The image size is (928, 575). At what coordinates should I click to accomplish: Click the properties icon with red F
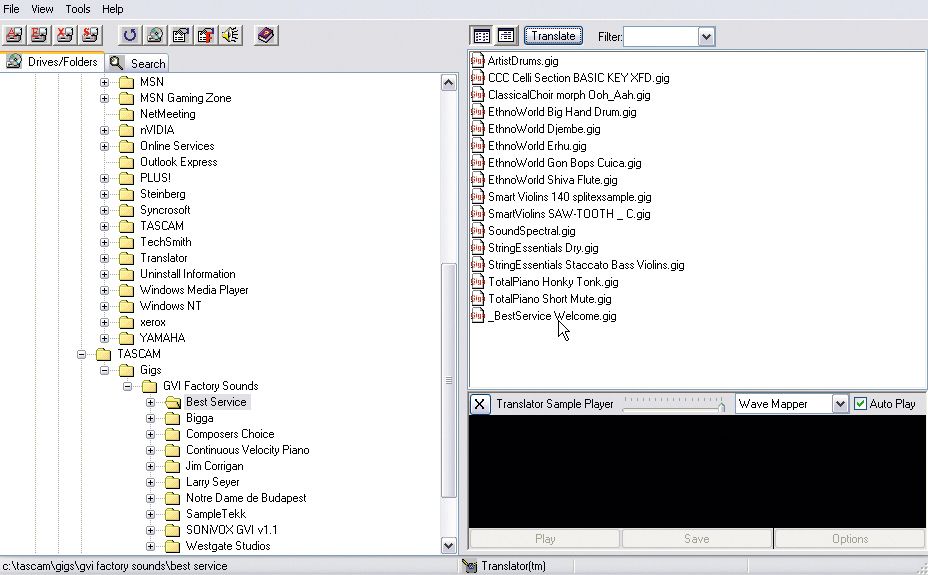click(206, 35)
